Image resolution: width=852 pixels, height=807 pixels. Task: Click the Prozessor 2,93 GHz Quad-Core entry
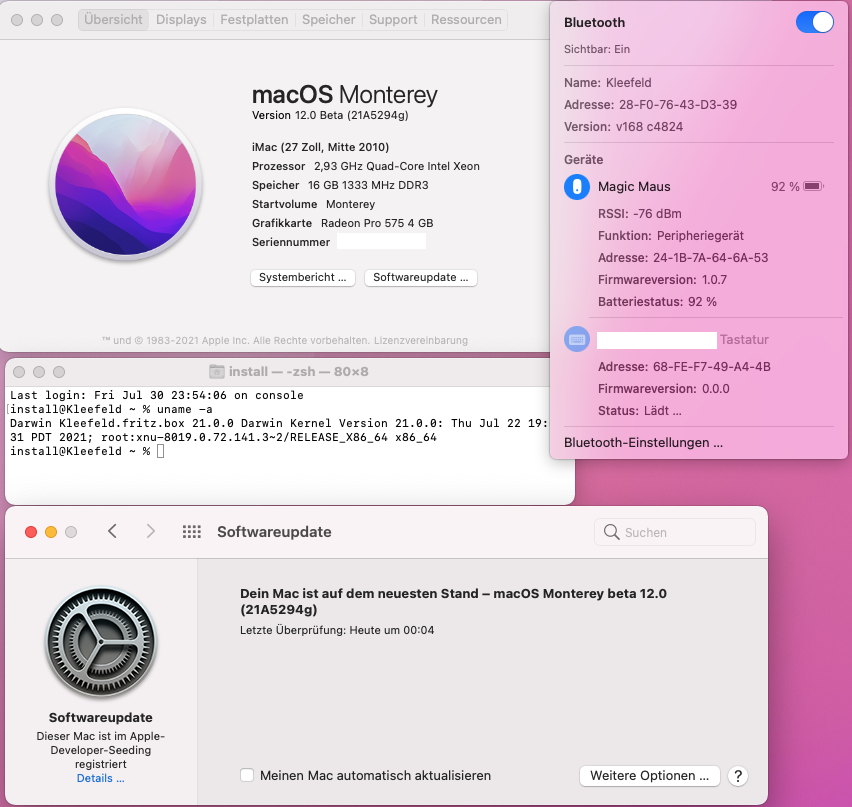[365, 166]
